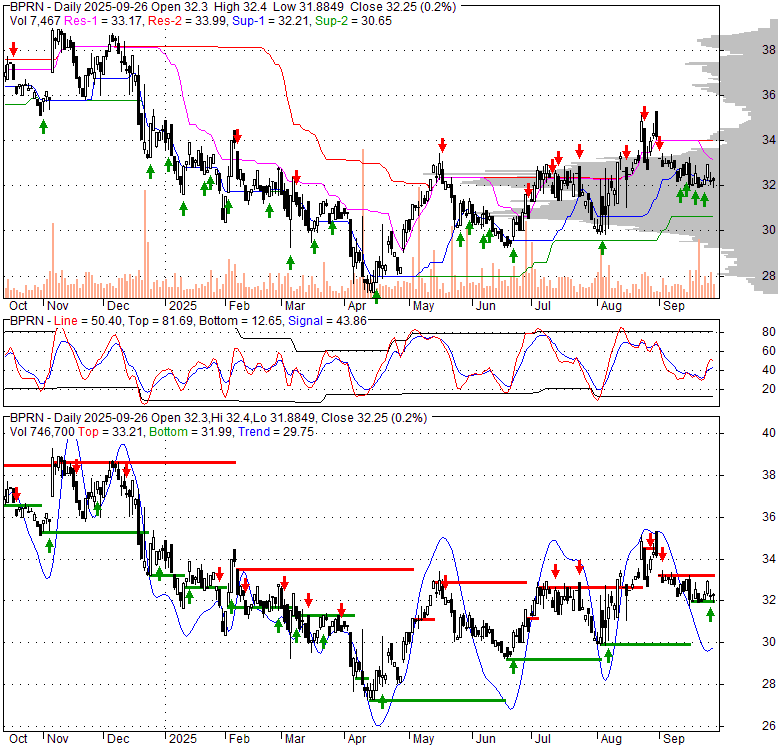The width and height of the screenshot is (780, 745).
Task: Select the oscillator Top = 81.69 value
Action: point(160,321)
